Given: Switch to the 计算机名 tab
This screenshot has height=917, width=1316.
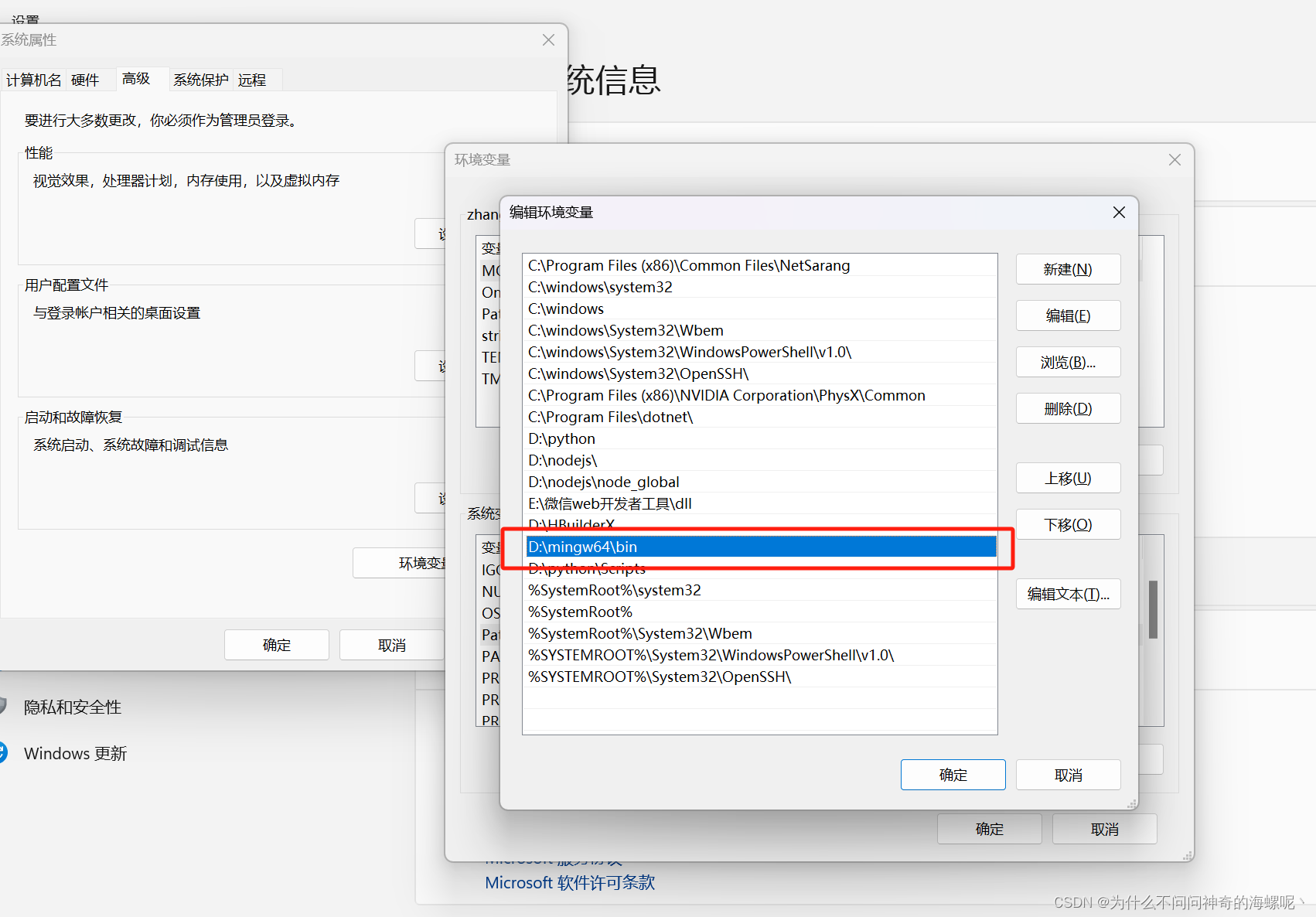Looking at the screenshot, I should click(33, 80).
